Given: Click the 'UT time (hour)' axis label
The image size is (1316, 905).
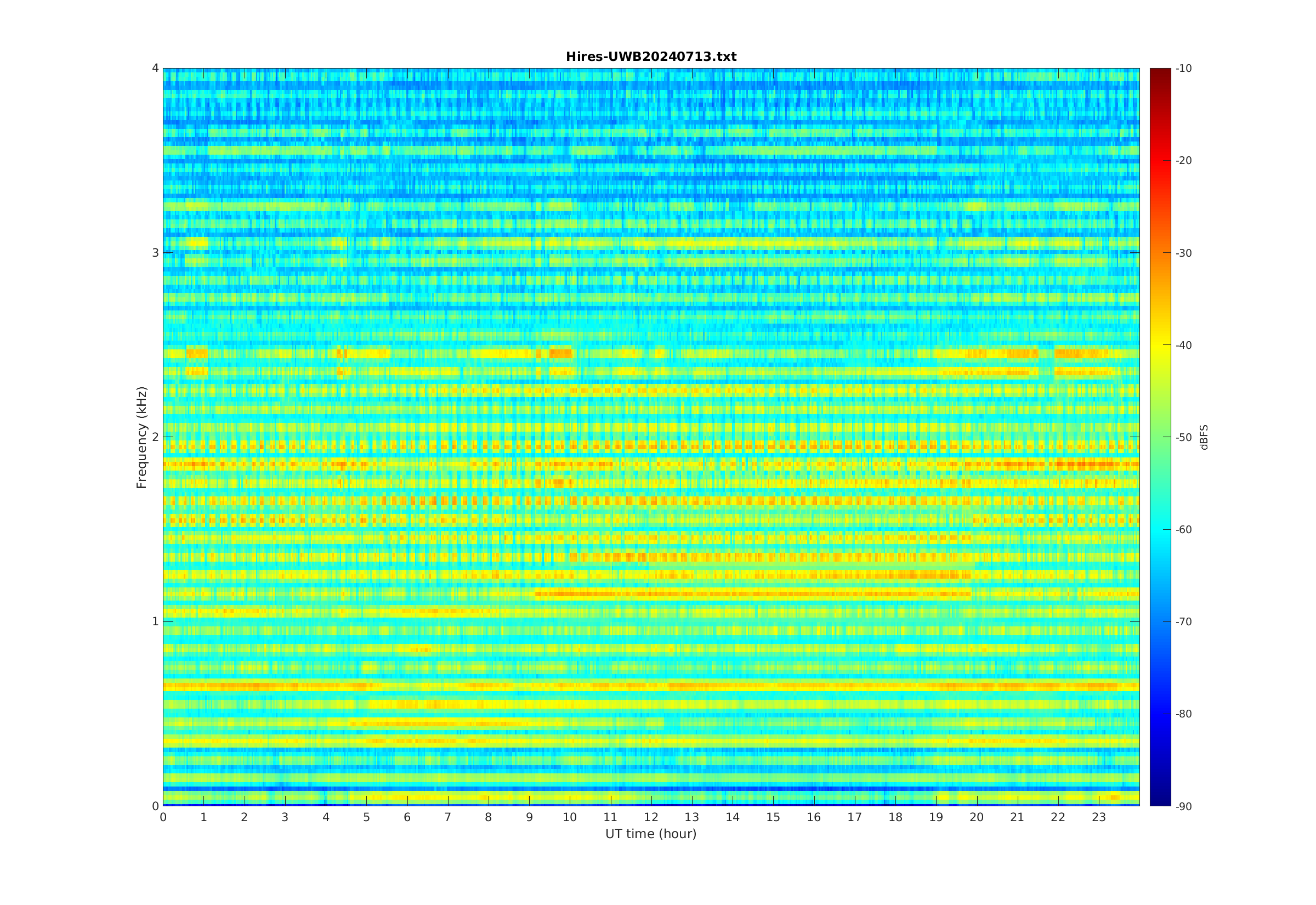Looking at the screenshot, I should pyautogui.click(x=651, y=834).
